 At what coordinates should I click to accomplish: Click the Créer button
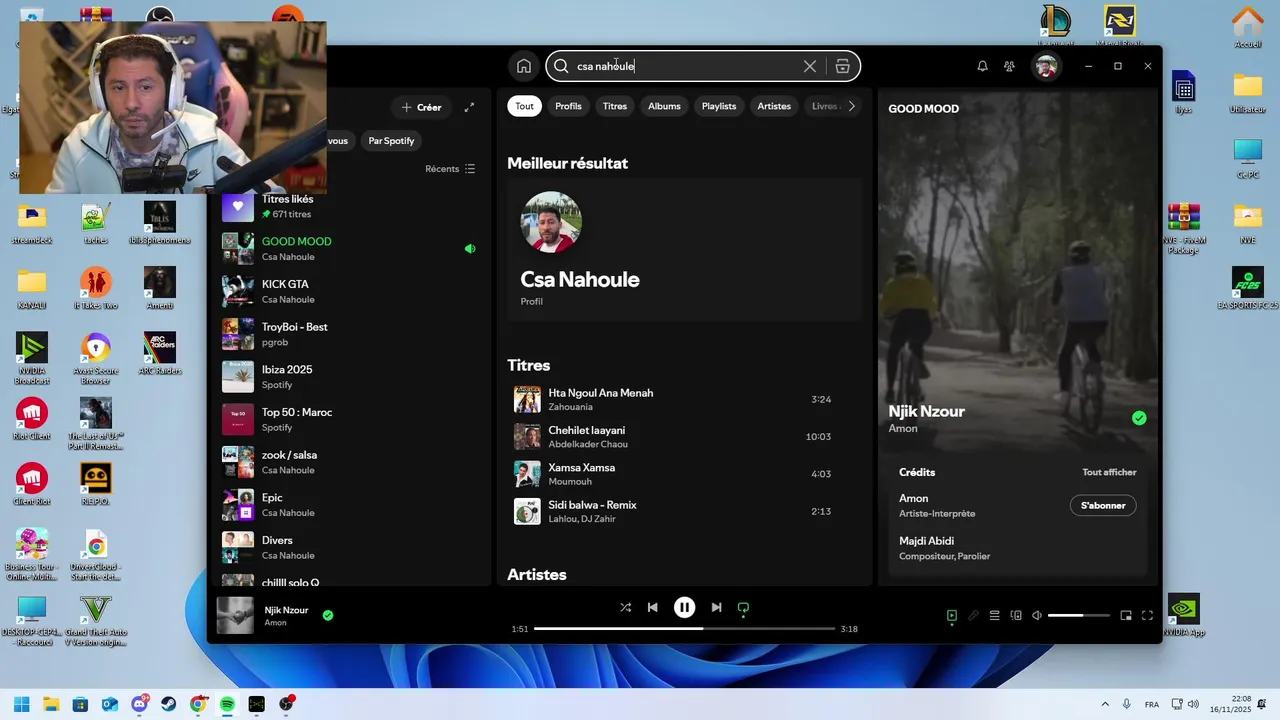tap(421, 107)
